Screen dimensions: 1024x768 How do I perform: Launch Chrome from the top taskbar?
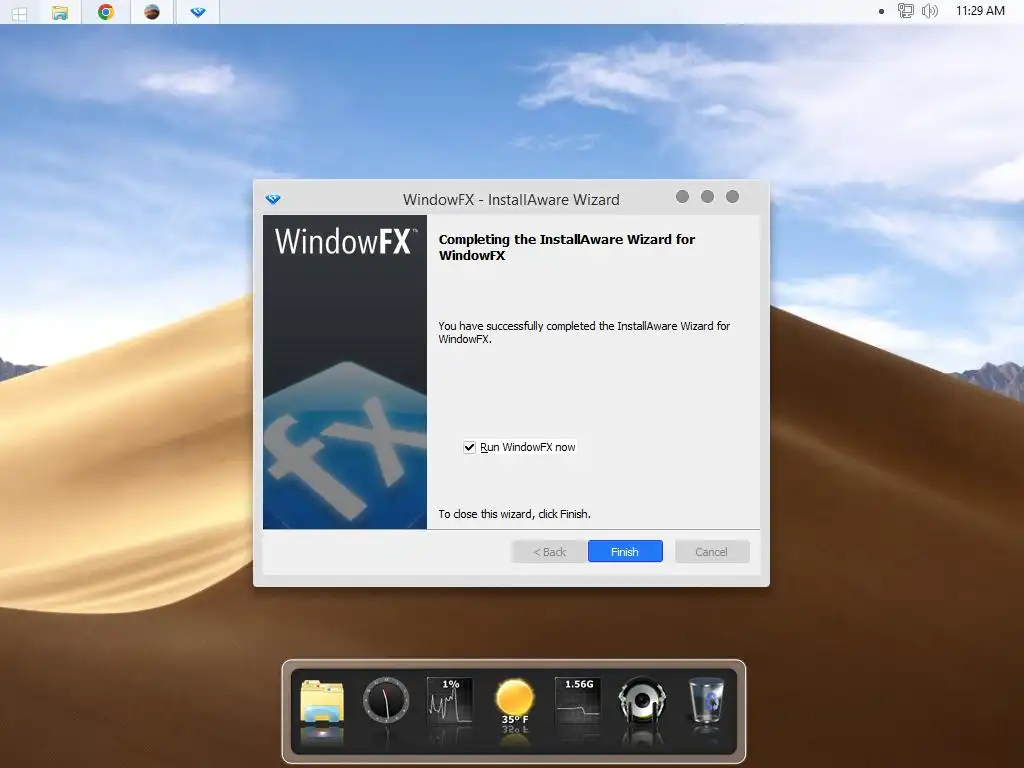click(106, 12)
